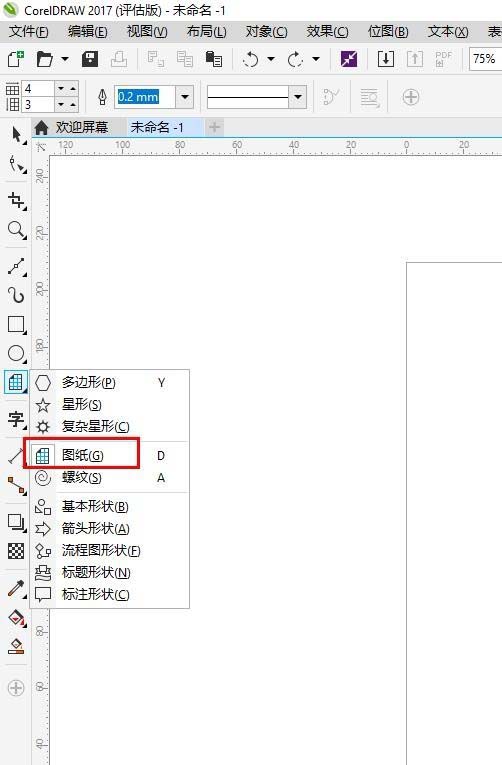The height and width of the screenshot is (765, 502).
Task: Open the 文本(X) menu
Action: [x=448, y=32]
